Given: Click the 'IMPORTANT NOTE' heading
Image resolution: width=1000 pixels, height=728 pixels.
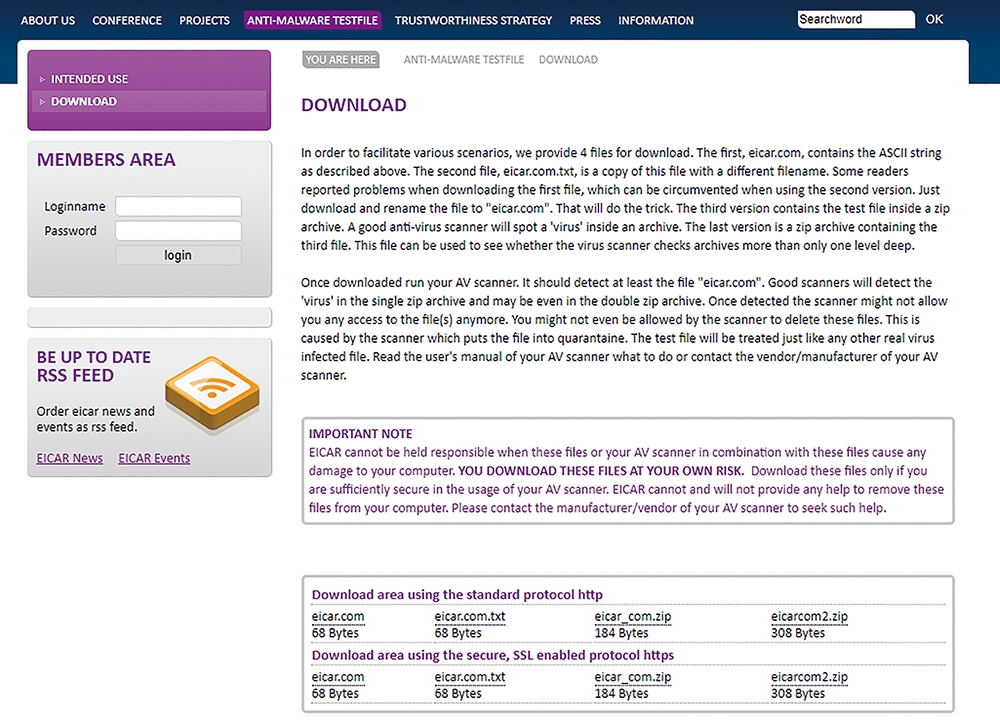Looking at the screenshot, I should tap(360, 434).
